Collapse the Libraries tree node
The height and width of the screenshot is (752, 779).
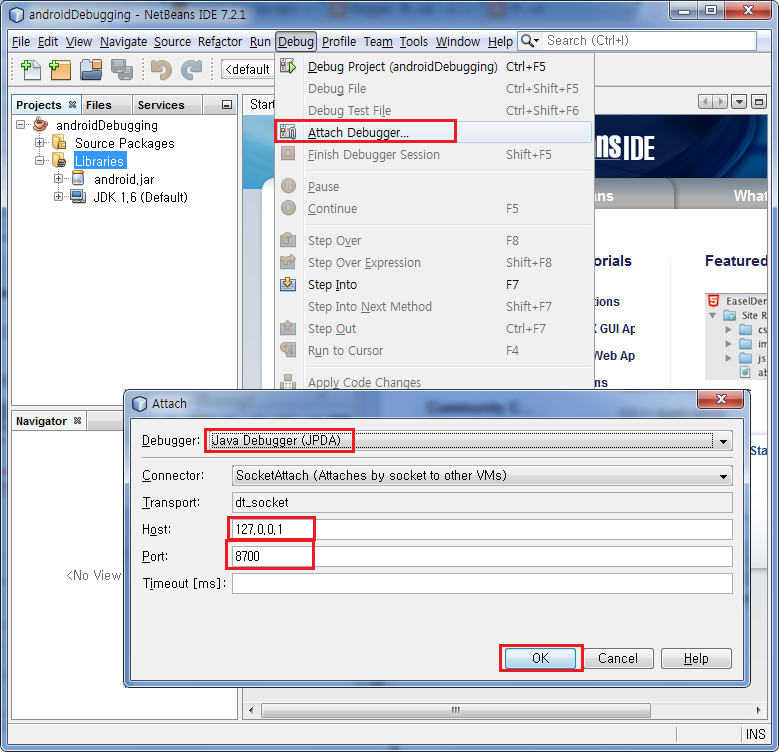click(39, 161)
